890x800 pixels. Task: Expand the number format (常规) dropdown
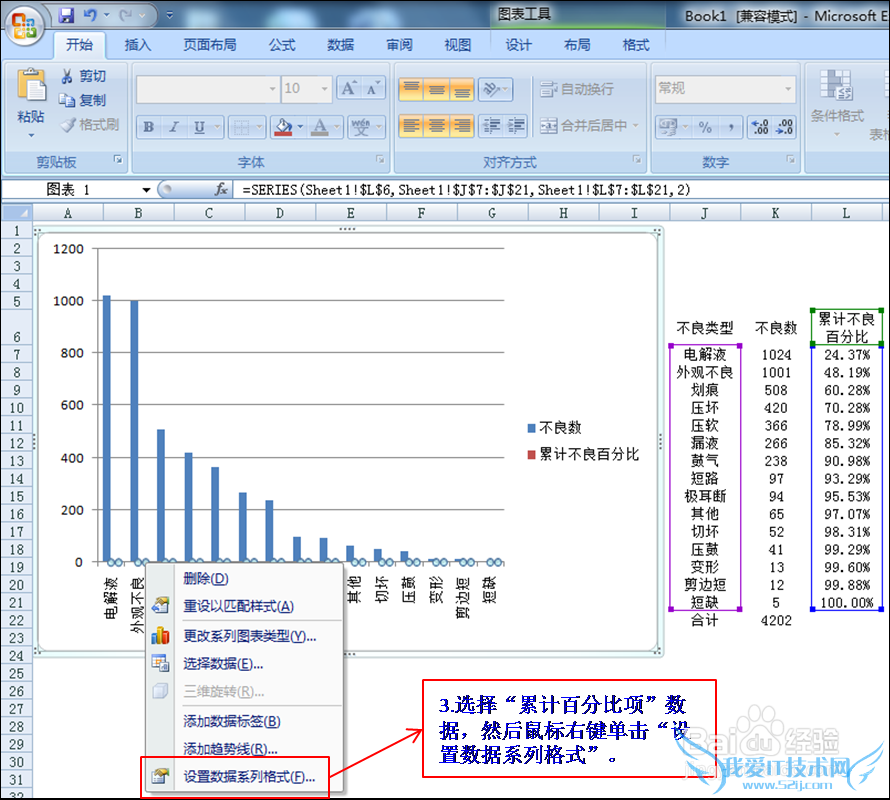pos(789,89)
